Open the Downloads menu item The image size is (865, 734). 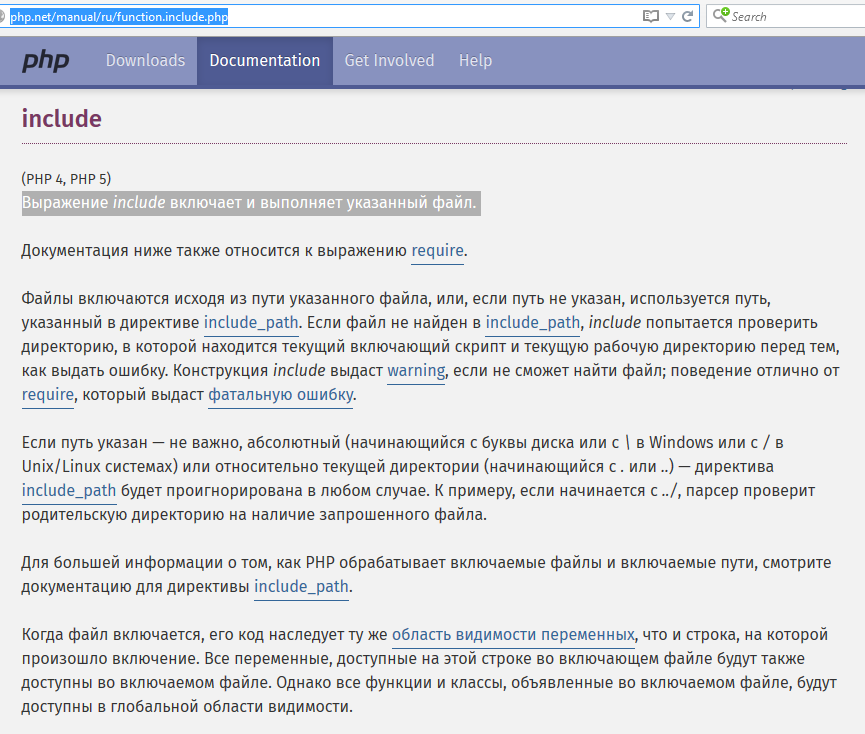(146, 60)
